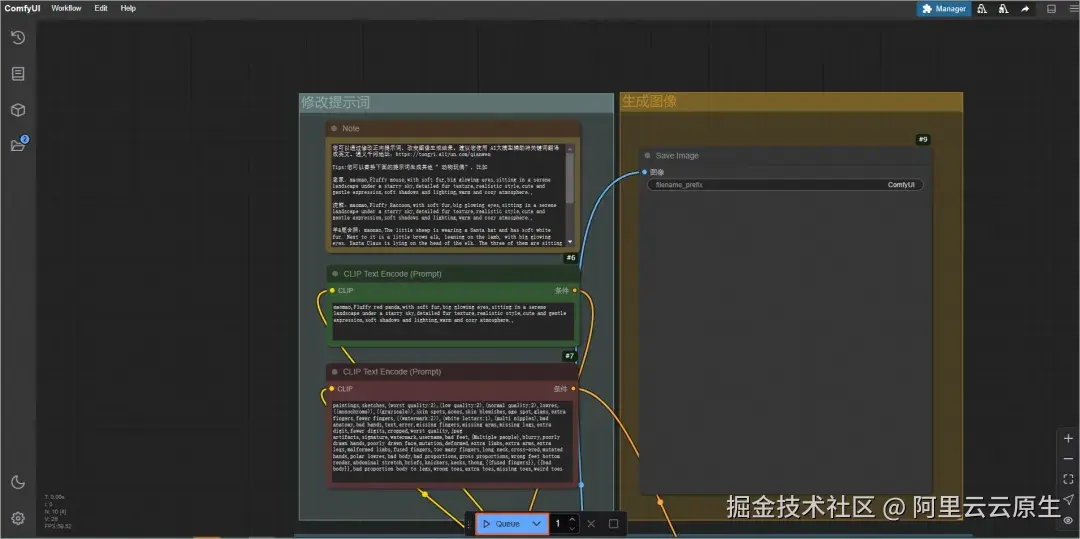
Task: Clear pending tasks with the square icon
Action: [613, 524]
